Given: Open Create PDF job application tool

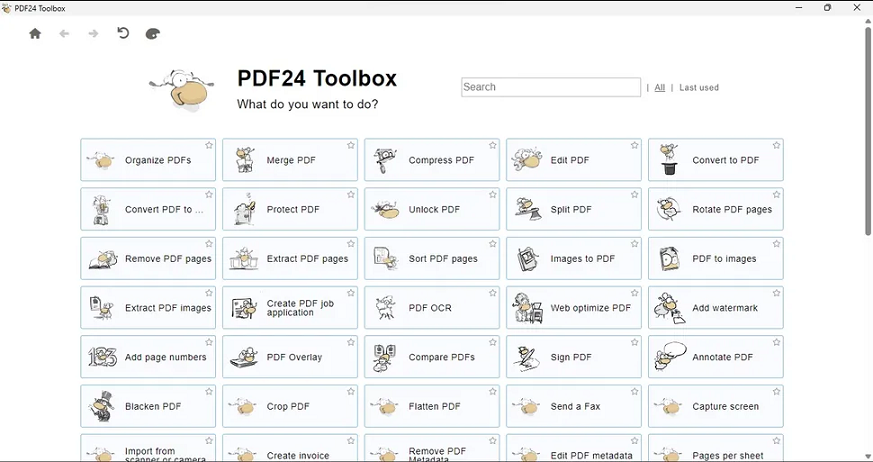Looking at the screenshot, I should tap(290, 308).
